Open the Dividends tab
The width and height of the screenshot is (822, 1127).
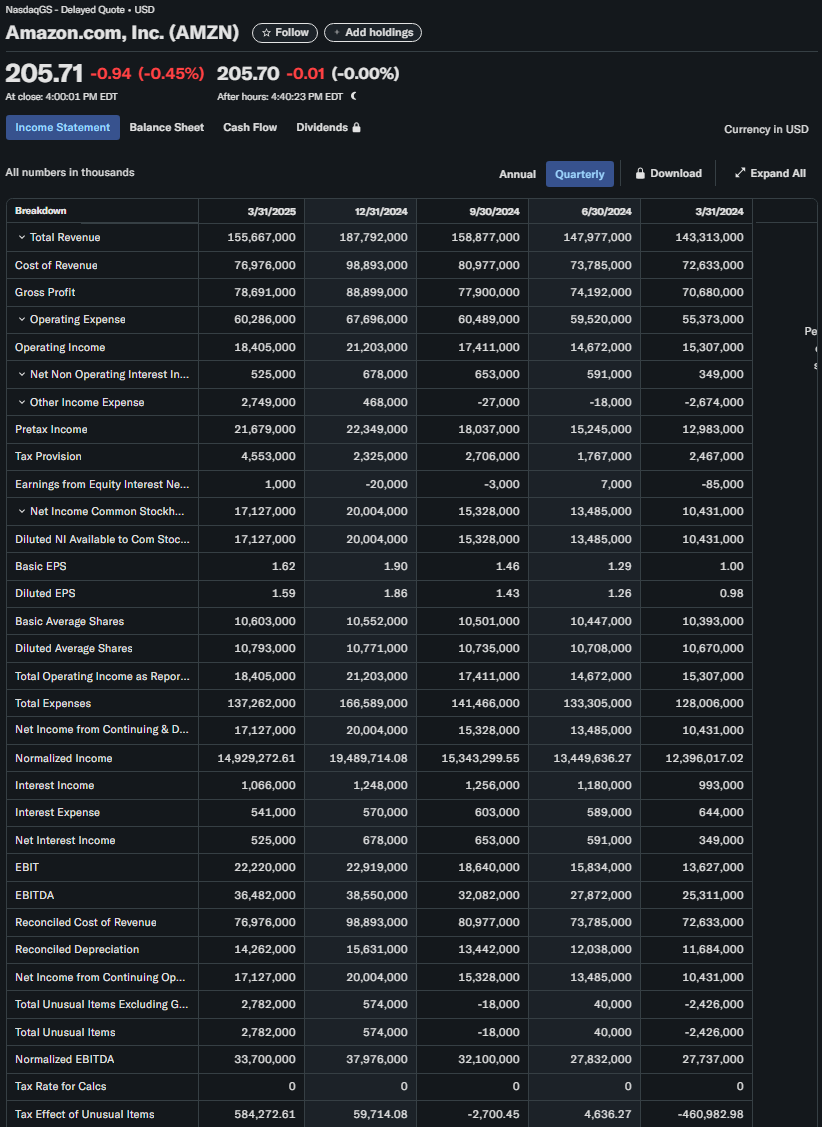tap(328, 127)
